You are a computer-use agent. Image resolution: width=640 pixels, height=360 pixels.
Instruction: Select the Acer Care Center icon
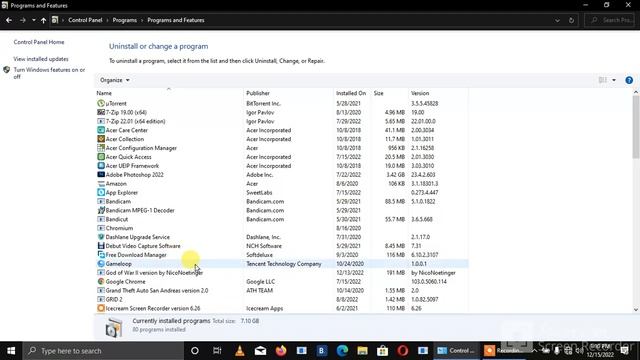101,130
